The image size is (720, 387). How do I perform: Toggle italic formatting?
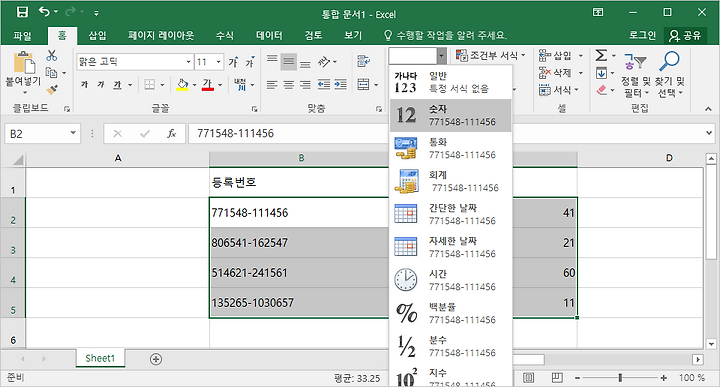[x=101, y=84]
